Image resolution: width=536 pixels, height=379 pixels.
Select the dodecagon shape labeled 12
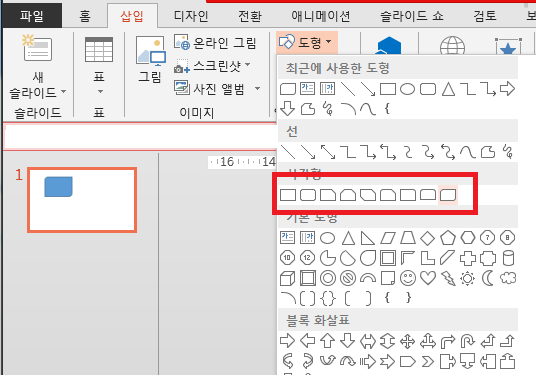307,258
